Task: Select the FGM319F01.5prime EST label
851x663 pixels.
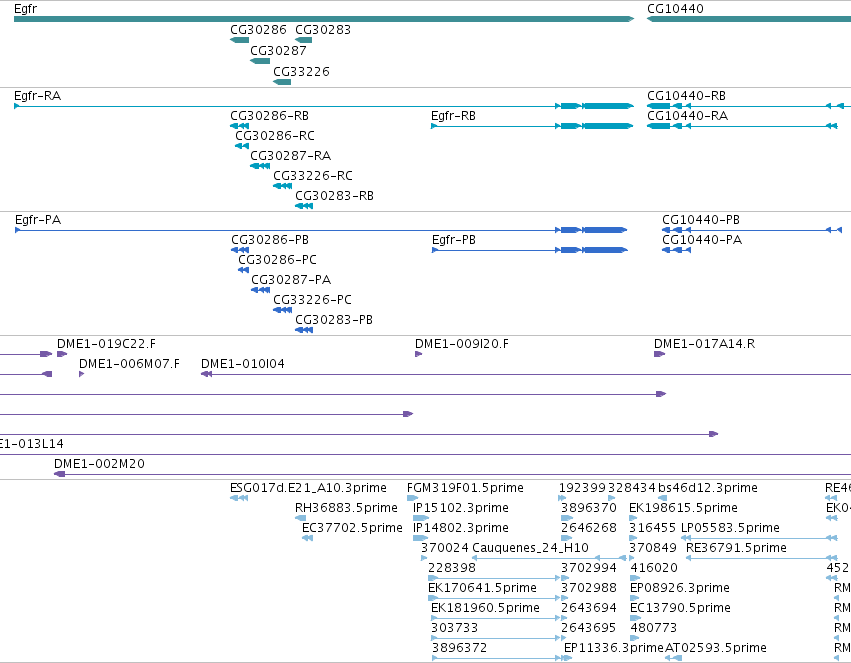Action: pos(466,488)
